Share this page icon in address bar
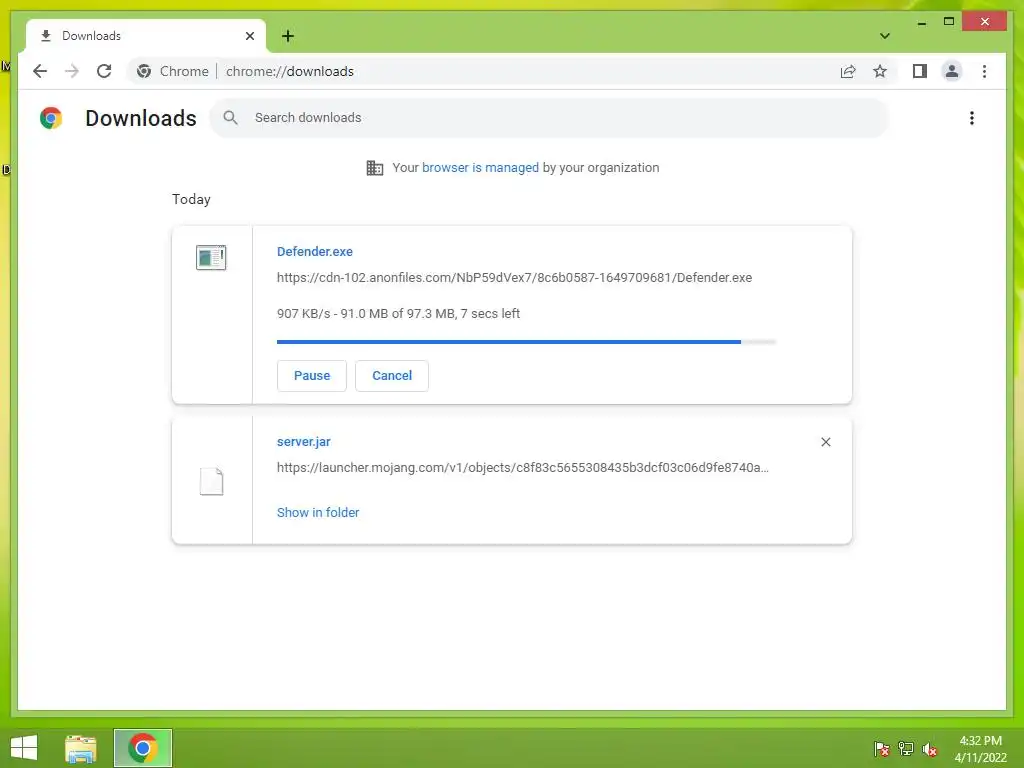Screen dimensions: 1024x768 coord(848,71)
